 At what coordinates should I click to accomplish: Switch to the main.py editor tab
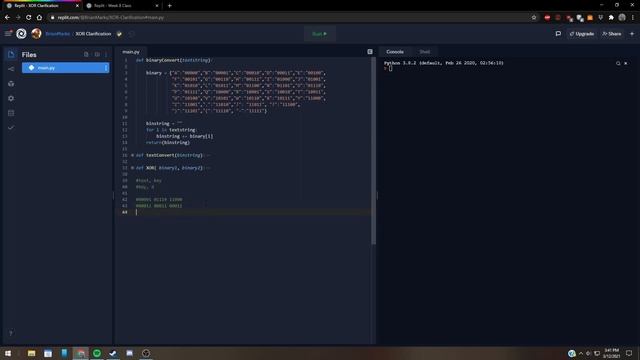coord(131,52)
